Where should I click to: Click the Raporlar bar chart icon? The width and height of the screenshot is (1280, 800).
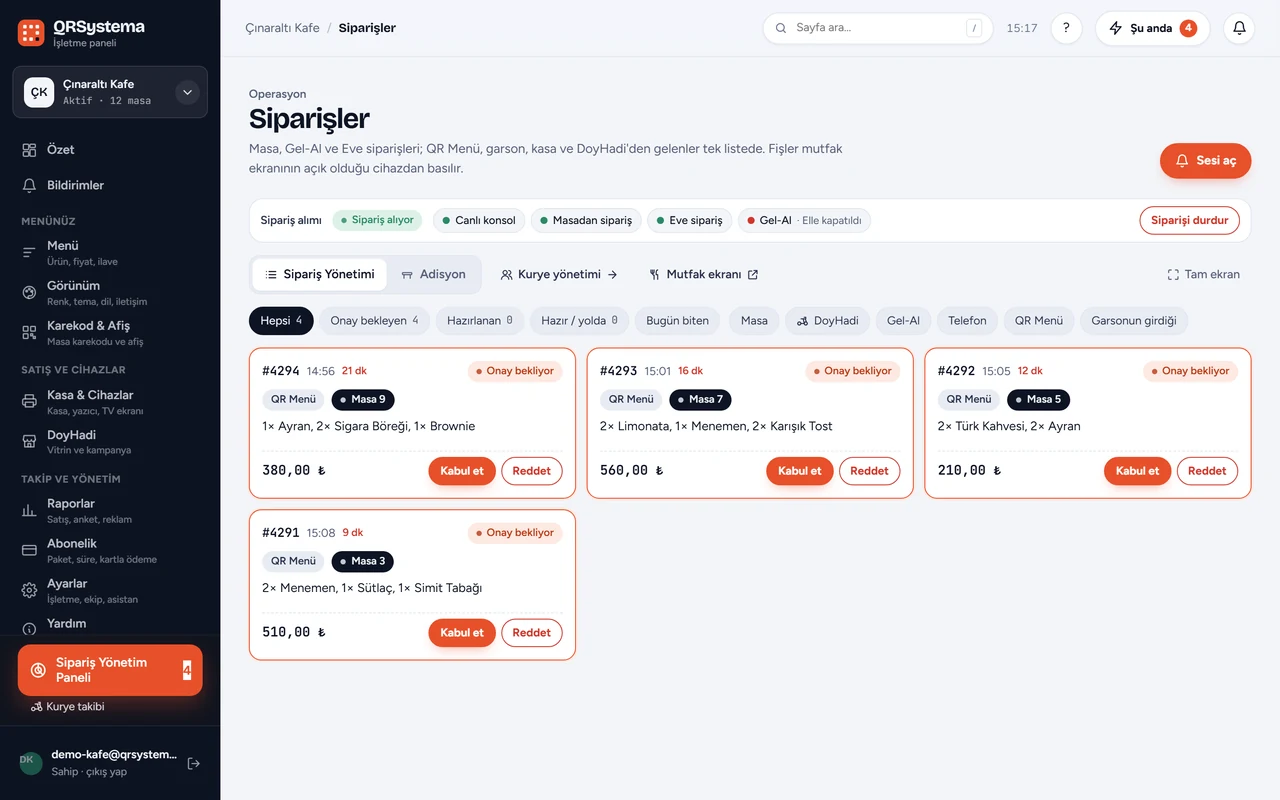click(29, 510)
